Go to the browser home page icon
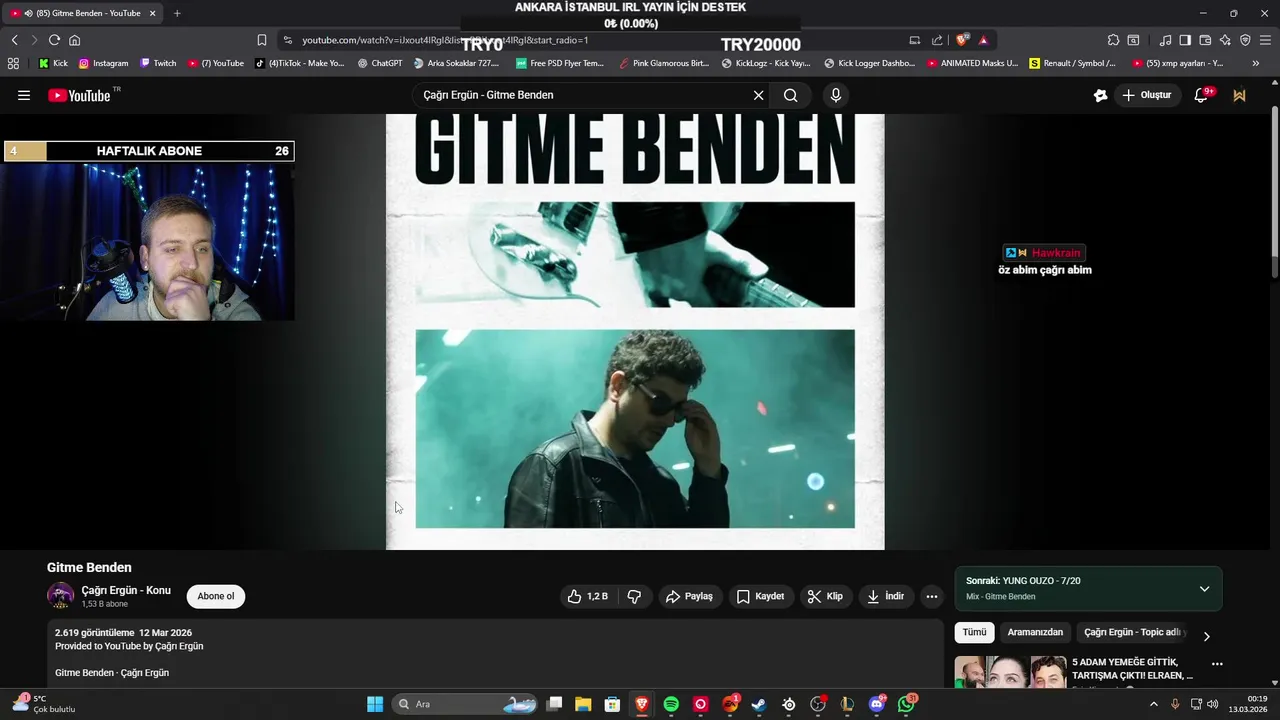 click(x=74, y=40)
